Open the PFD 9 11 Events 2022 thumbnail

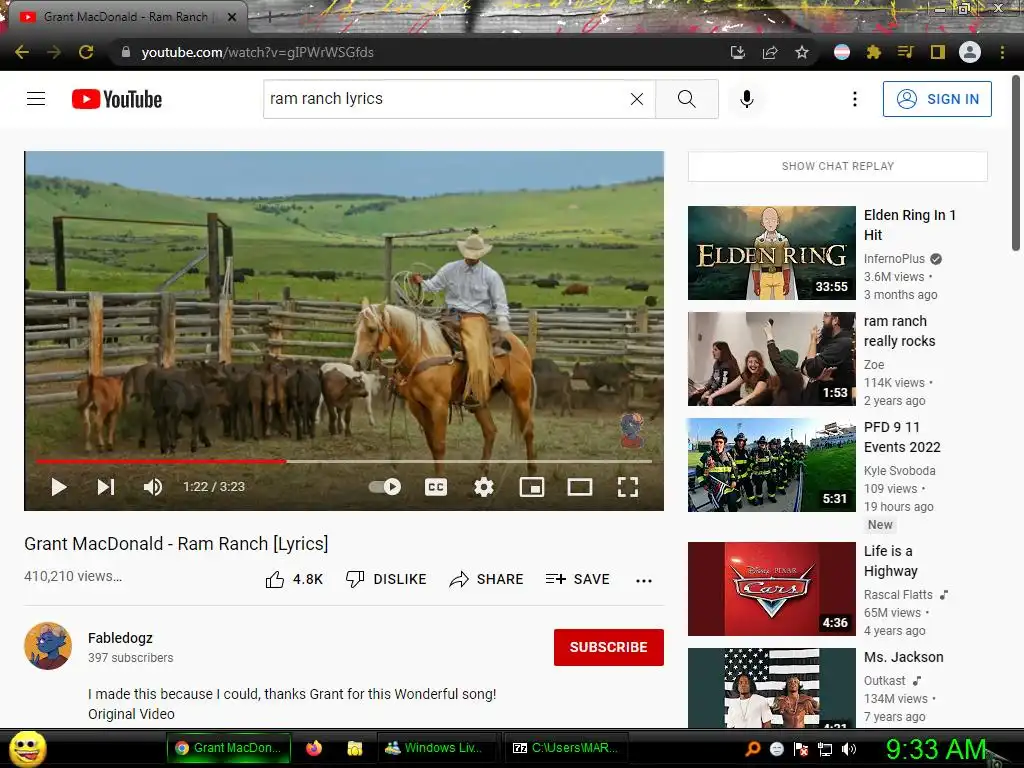(771, 464)
